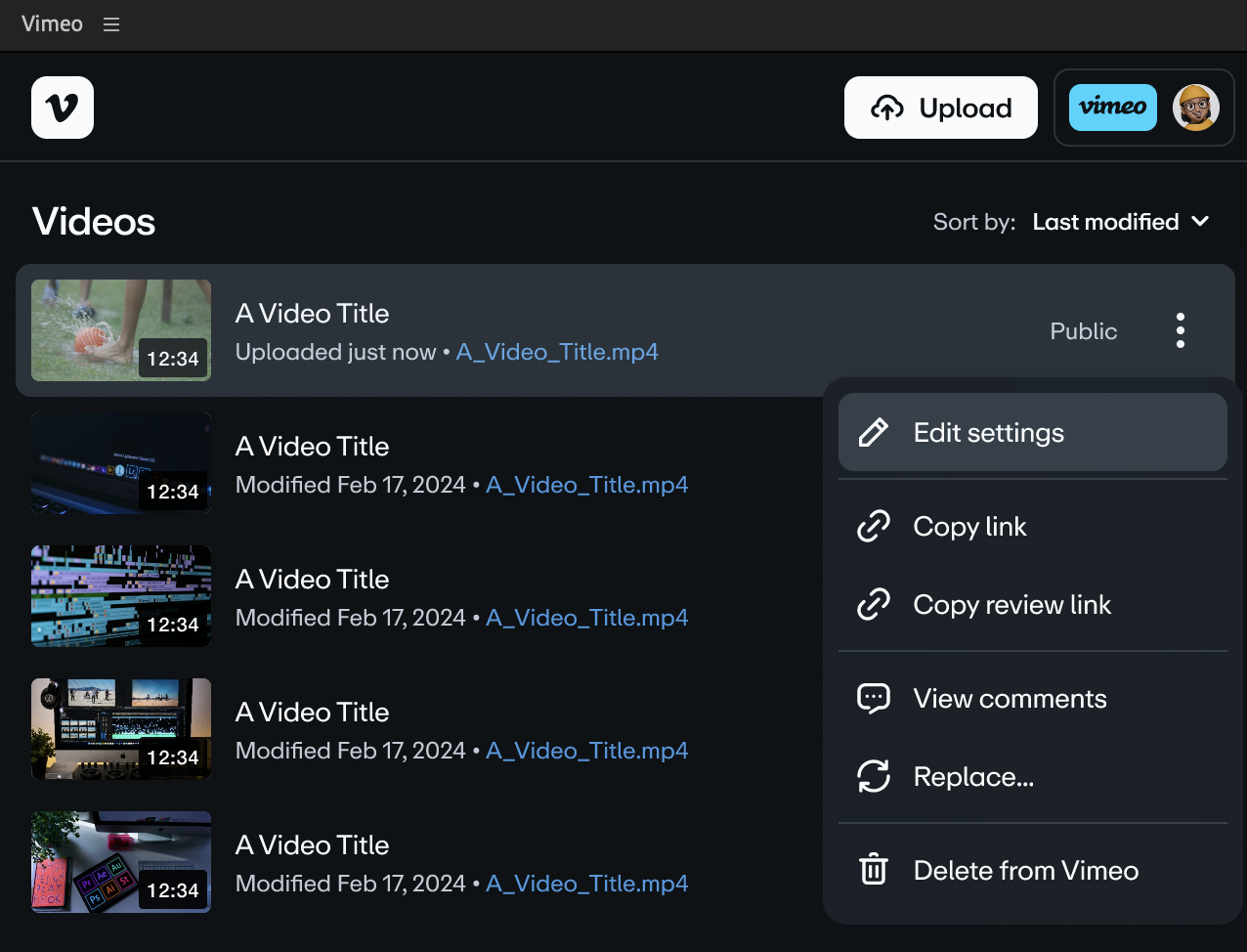Select Copy link from the context menu
This screenshot has height=952, width=1247.
click(969, 527)
